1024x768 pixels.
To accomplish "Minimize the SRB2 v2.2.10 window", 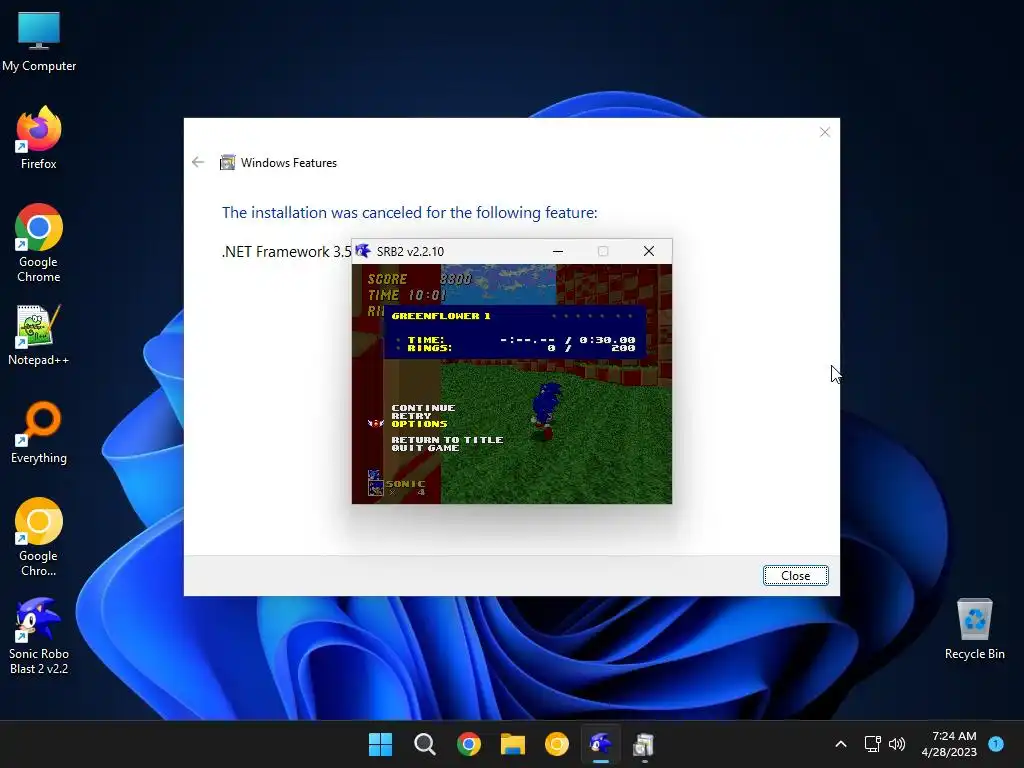I will click(558, 251).
